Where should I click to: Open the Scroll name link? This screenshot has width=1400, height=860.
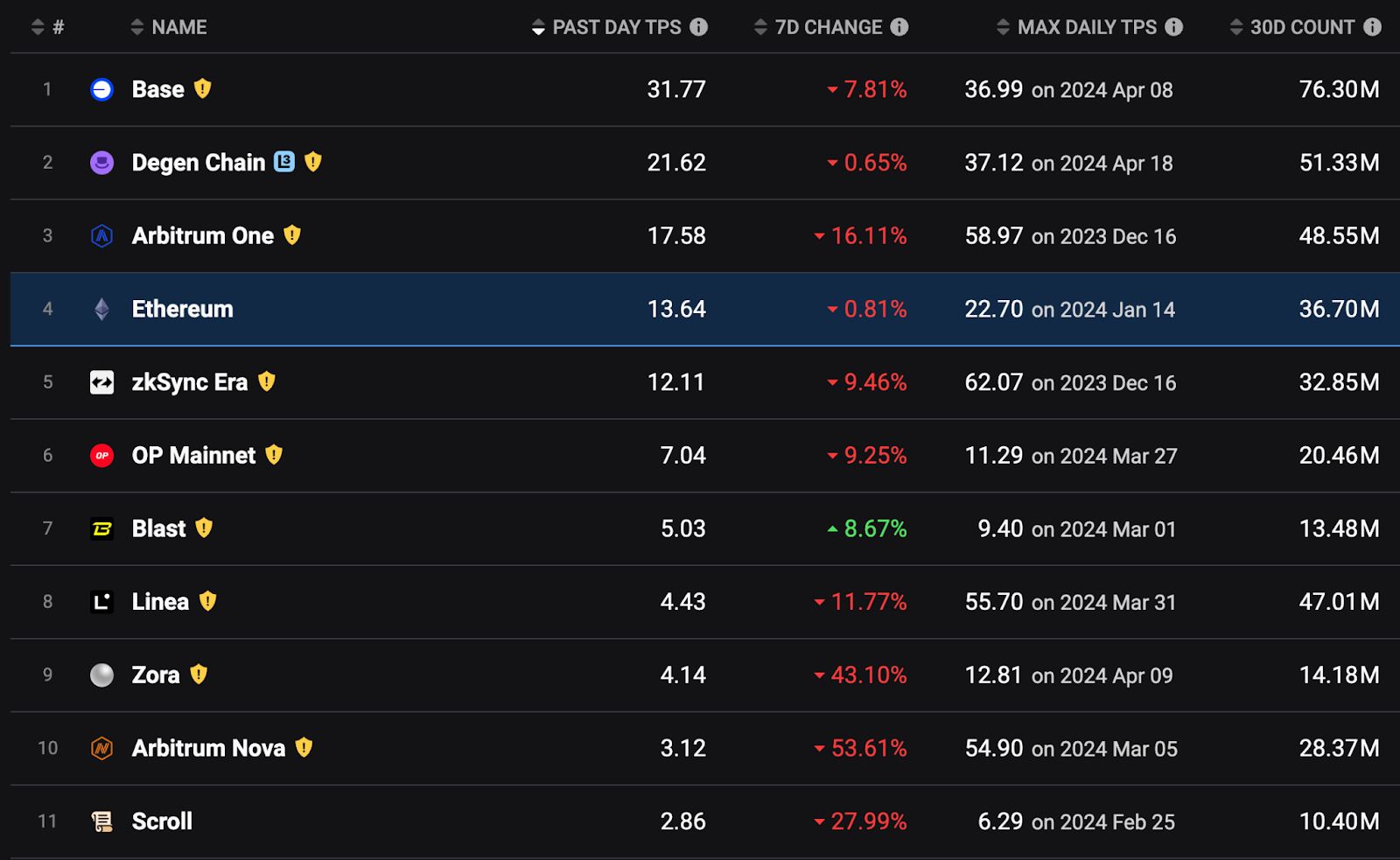click(x=163, y=822)
